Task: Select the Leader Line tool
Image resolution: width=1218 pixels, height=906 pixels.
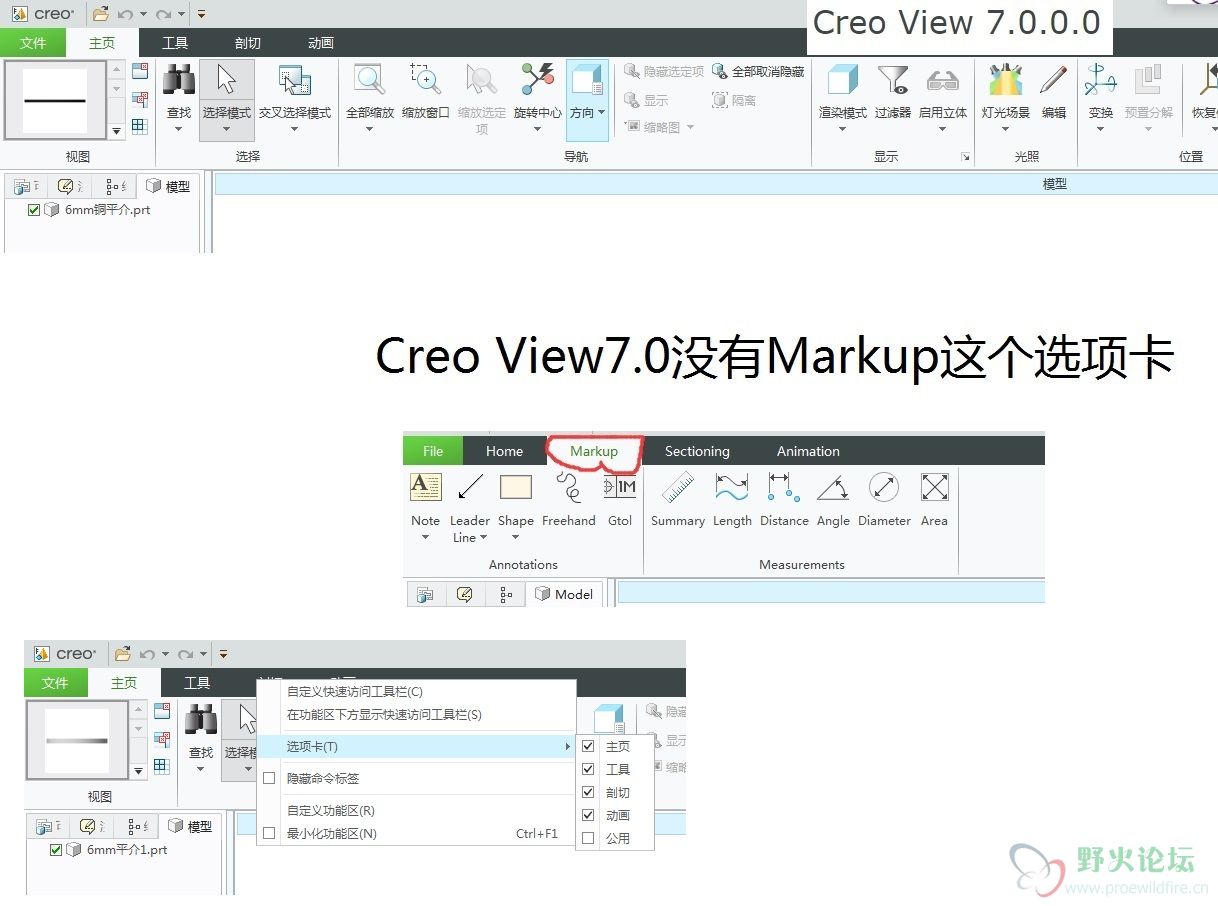Action: coord(470,488)
